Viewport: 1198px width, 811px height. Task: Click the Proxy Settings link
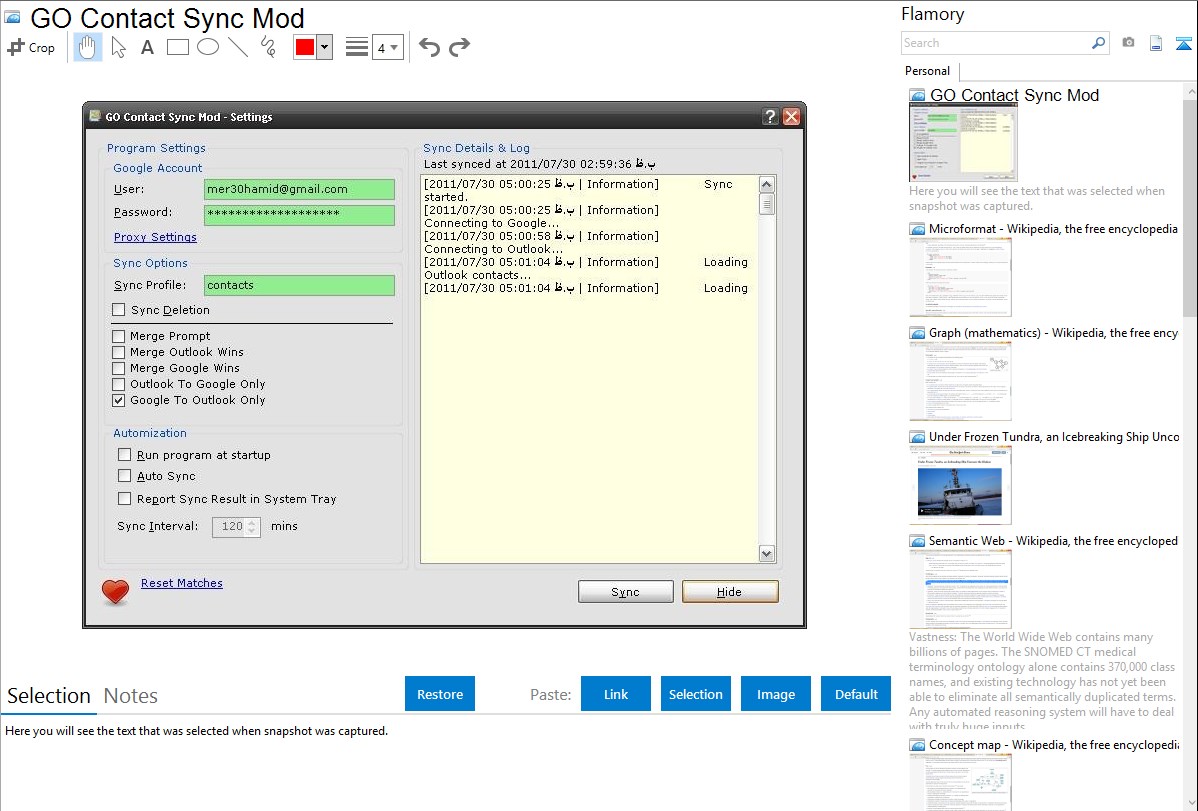pyautogui.click(x=155, y=237)
